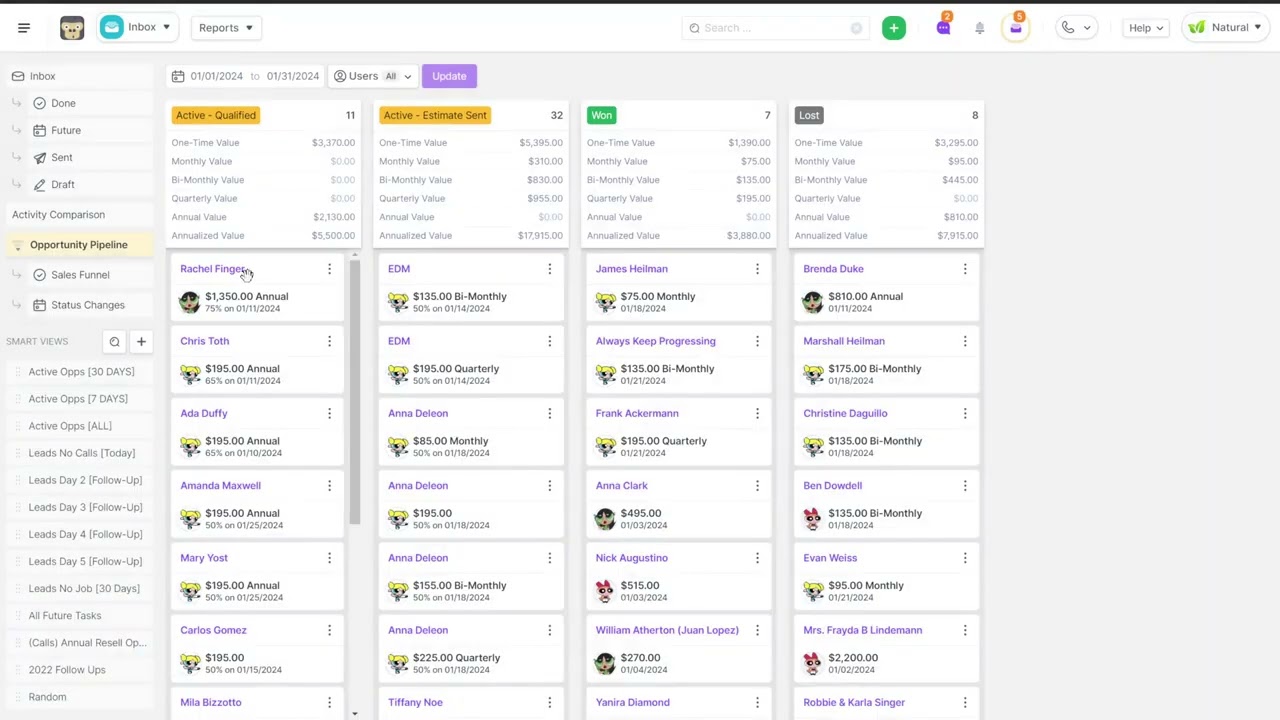Image resolution: width=1280 pixels, height=720 pixels.
Task: Open Ada Duffy card options menu
Action: (x=329, y=413)
